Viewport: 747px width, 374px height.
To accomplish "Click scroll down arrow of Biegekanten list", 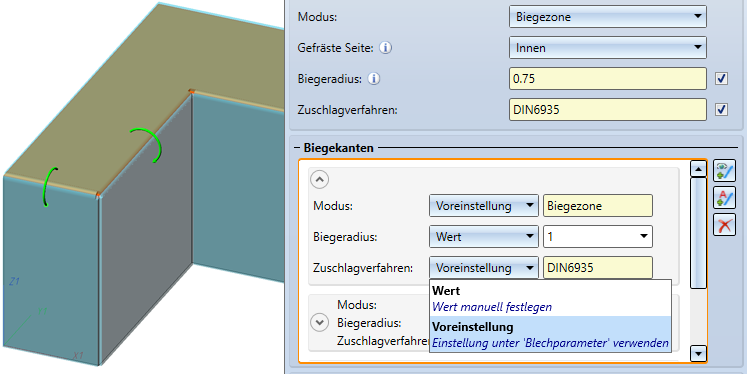I will 698,354.
